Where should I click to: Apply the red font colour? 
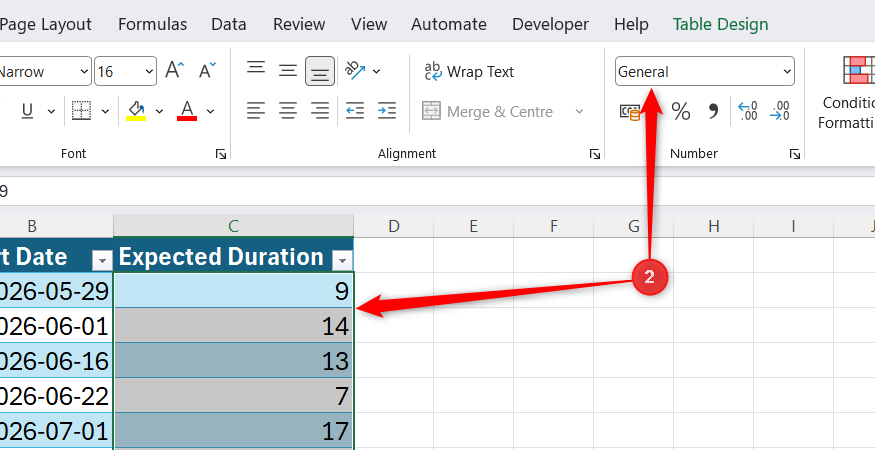pos(187,111)
